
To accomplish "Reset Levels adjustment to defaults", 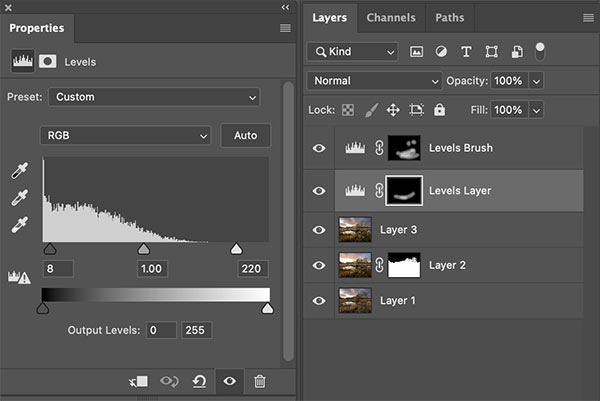I will (x=200, y=381).
